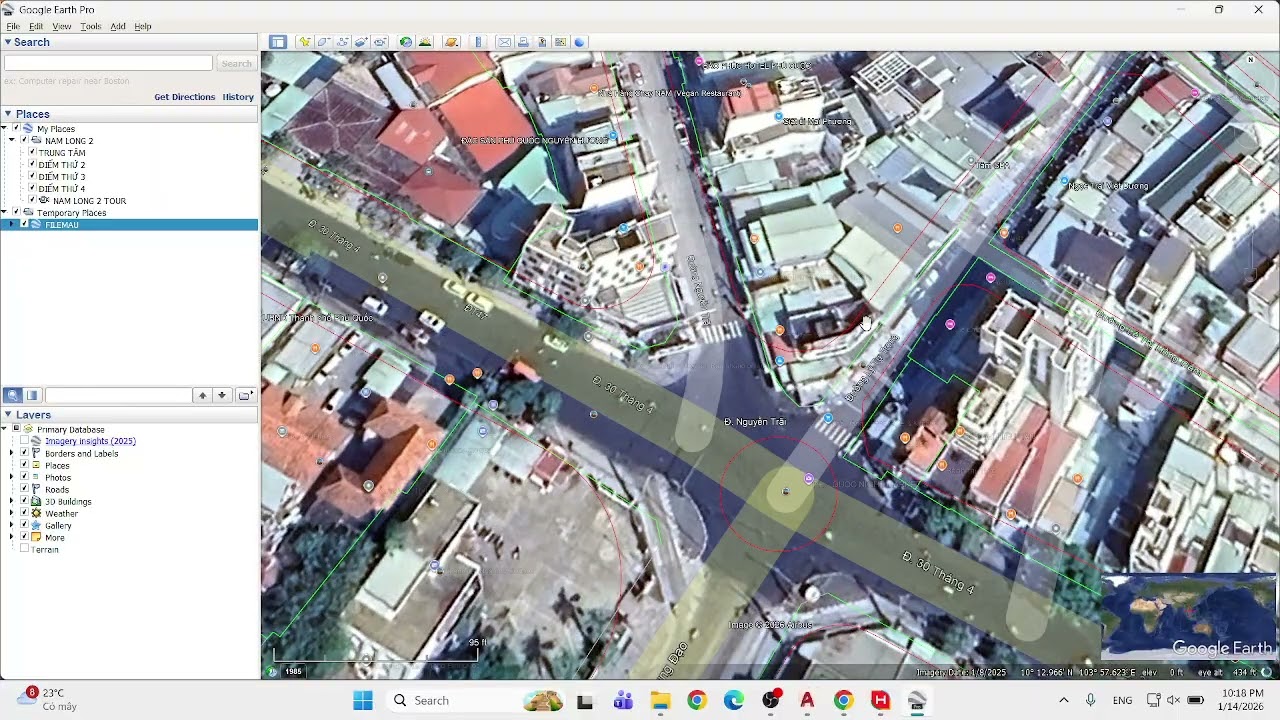The width and height of the screenshot is (1280, 720).
Task: Start the Record a Tour tool
Action: coord(381,42)
